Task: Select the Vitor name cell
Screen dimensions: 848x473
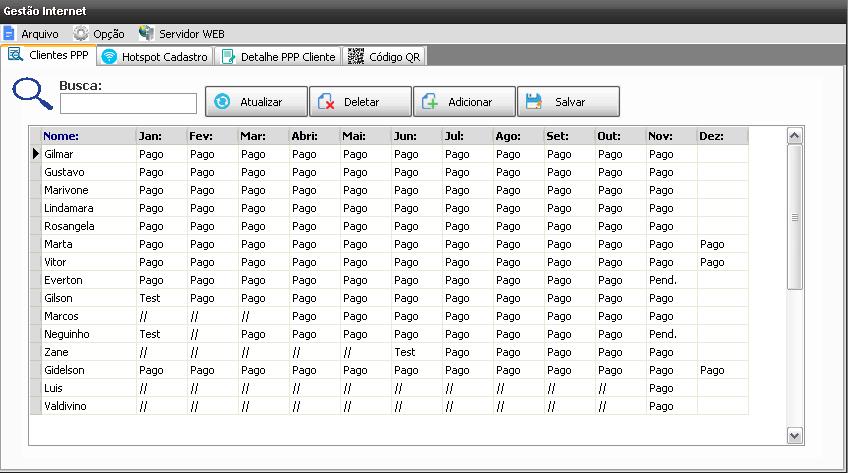Action: point(89,262)
